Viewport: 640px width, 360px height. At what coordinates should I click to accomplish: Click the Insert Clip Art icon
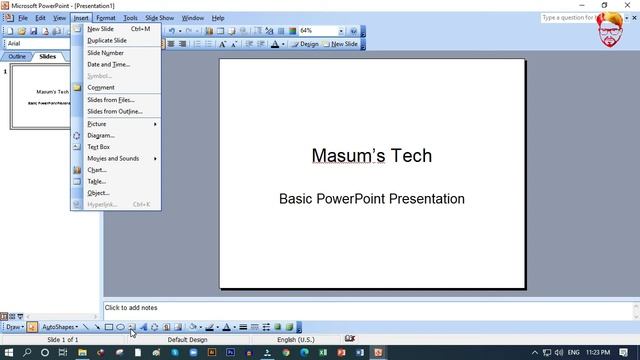(x=167, y=327)
